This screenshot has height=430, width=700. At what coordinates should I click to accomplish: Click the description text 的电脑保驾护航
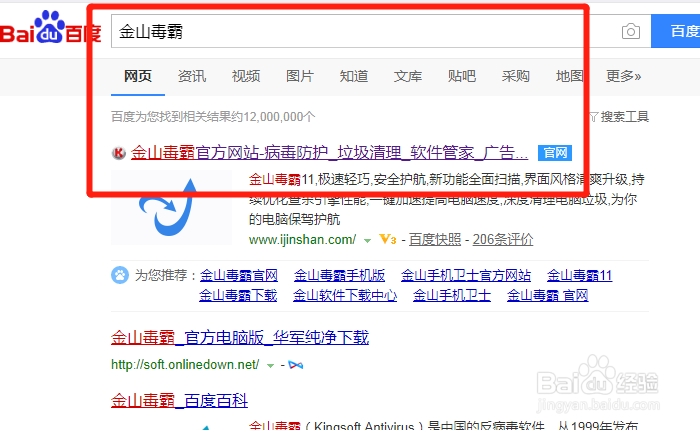pyautogui.click(x=294, y=219)
